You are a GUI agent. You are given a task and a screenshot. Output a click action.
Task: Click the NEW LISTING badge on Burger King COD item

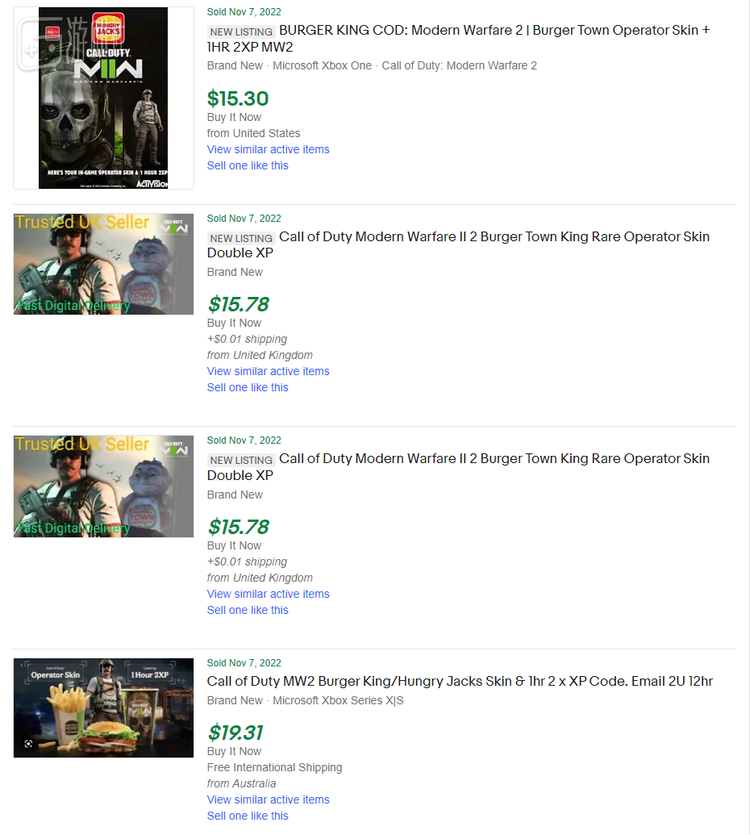(x=241, y=32)
